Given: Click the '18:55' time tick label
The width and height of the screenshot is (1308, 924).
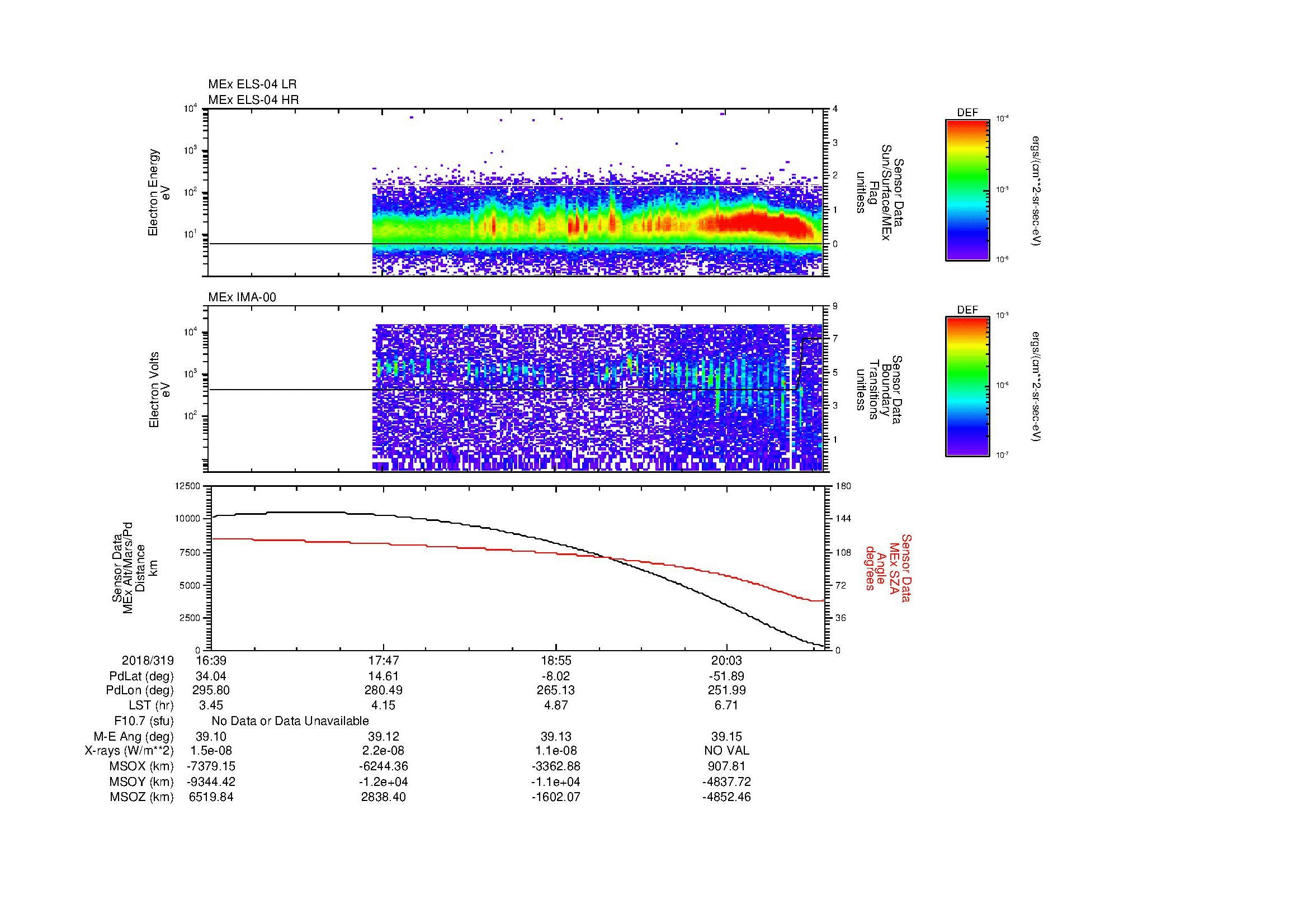Looking at the screenshot, I should [x=556, y=661].
